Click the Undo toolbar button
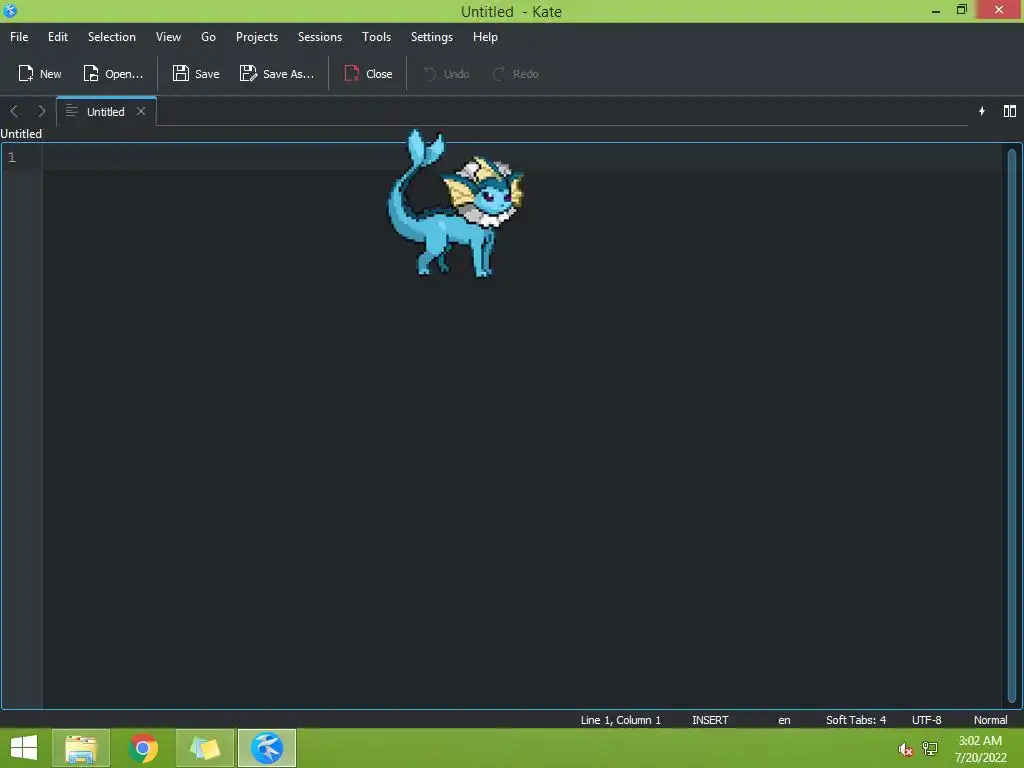 pos(447,74)
